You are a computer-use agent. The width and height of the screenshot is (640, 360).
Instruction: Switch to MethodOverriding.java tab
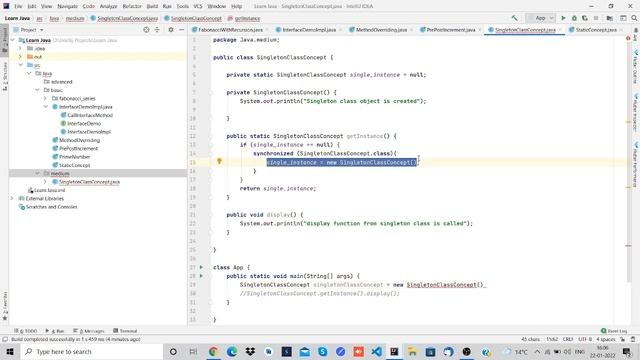[381, 30]
